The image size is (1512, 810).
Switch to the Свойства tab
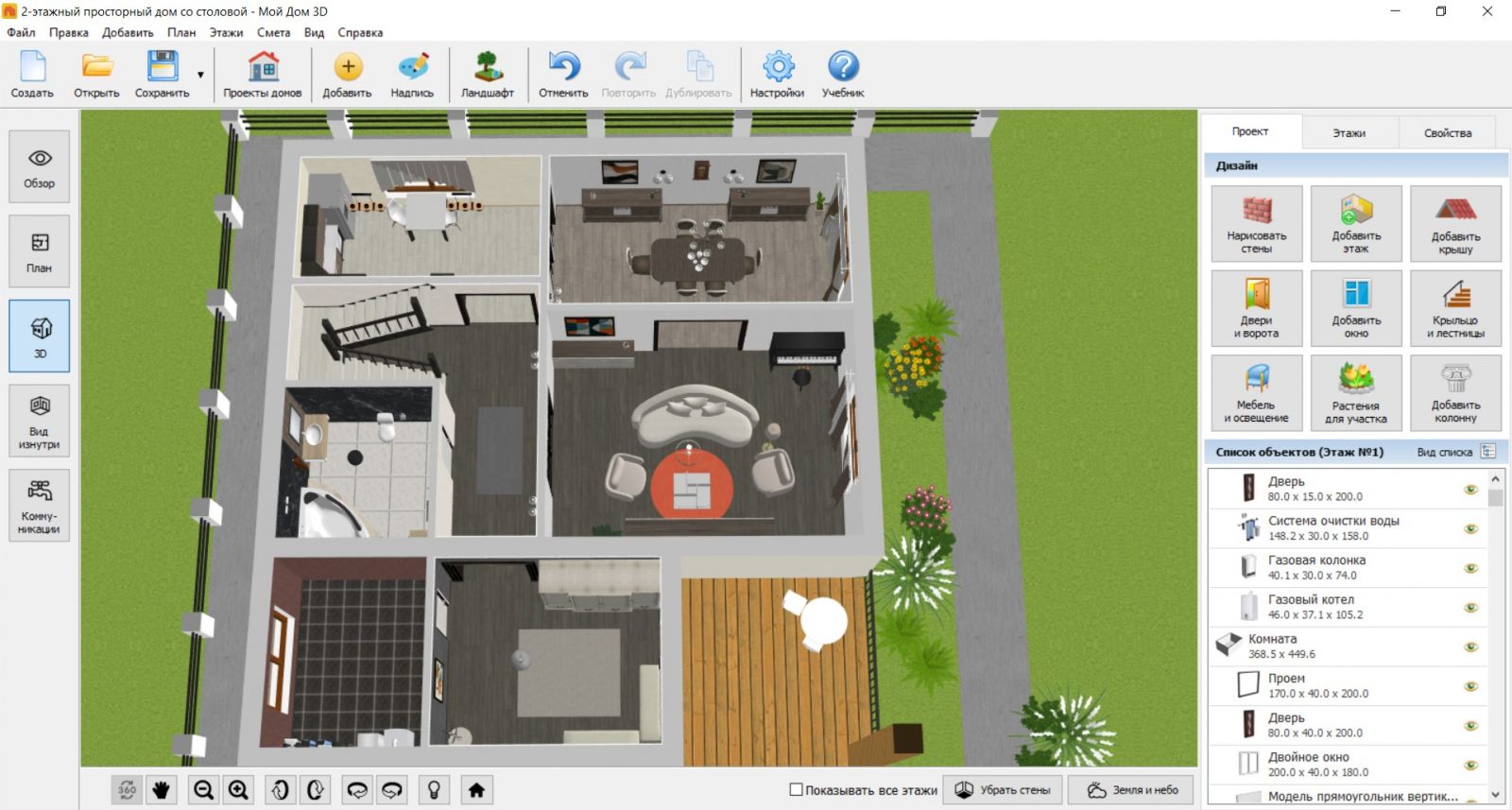pos(1447,133)
